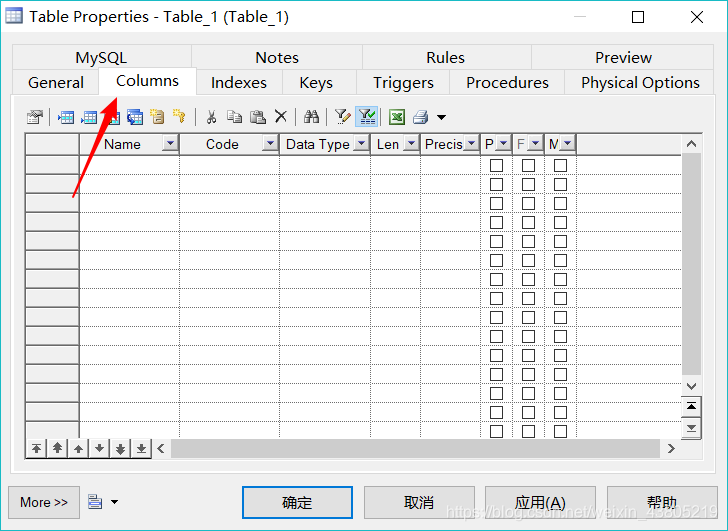Click the first row Name cell
728x531 pixels.
click(130, 165)
